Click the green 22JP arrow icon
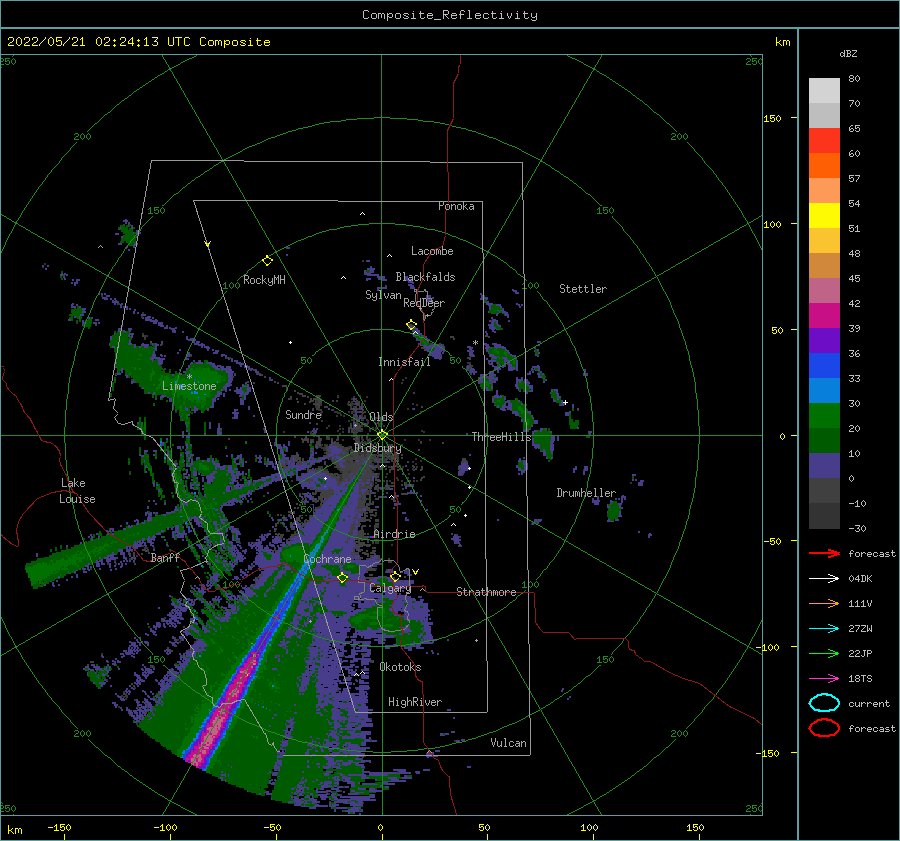 [824, 653]
